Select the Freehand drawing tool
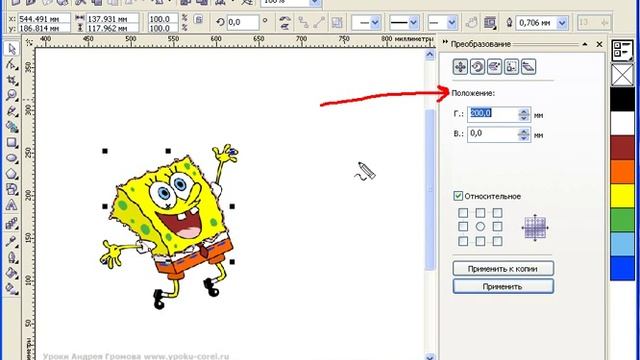The image size is (640, 360). click(x=11, y=111)
